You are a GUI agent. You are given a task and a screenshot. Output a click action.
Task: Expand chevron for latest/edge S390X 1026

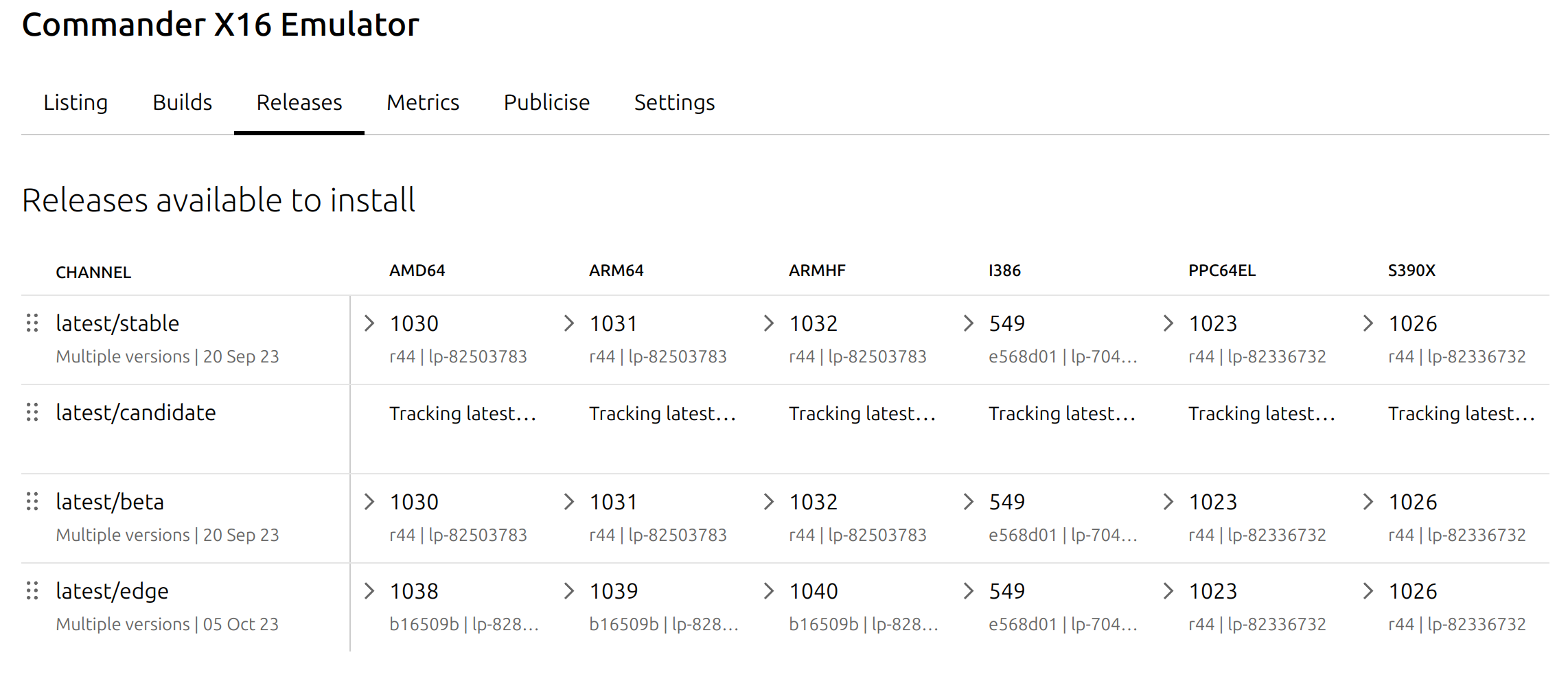coord(1368,591)
